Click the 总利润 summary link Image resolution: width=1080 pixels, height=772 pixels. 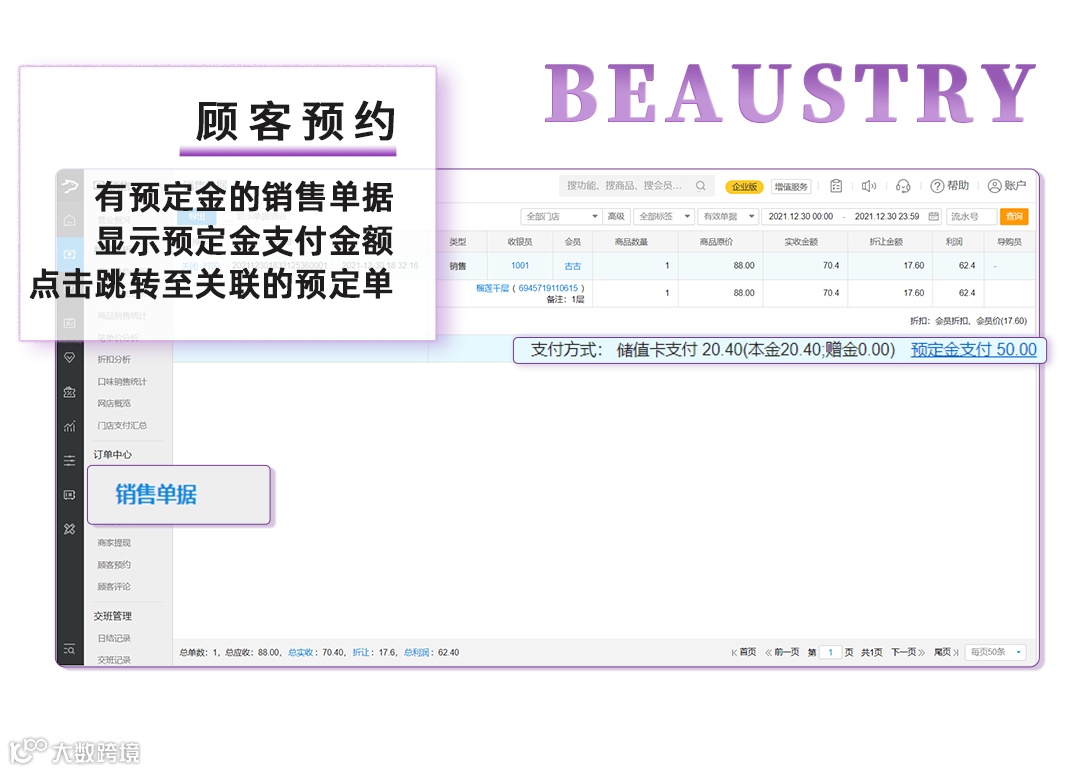pyautogui.click(x=417, y=652)
